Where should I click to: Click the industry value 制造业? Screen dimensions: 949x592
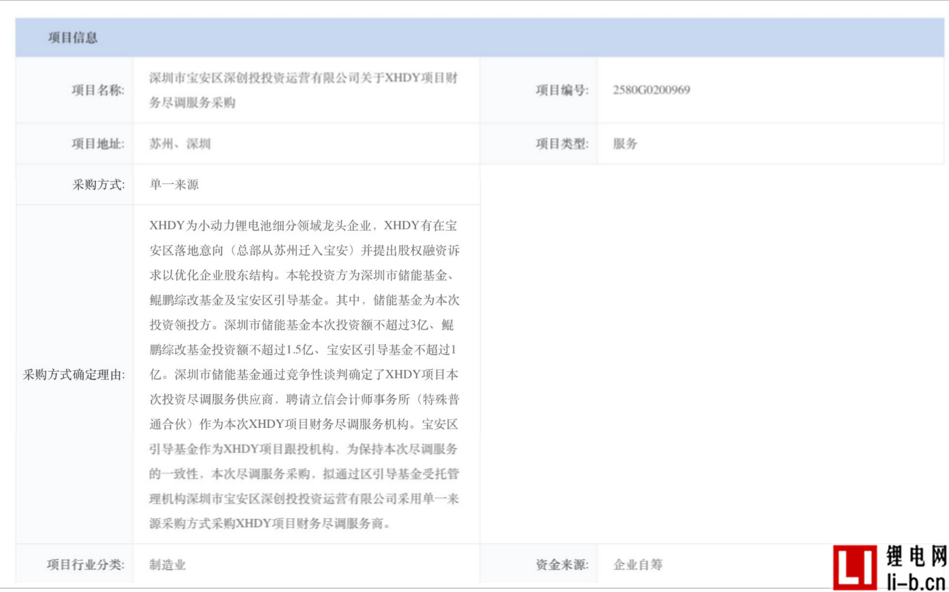[168, 565]
